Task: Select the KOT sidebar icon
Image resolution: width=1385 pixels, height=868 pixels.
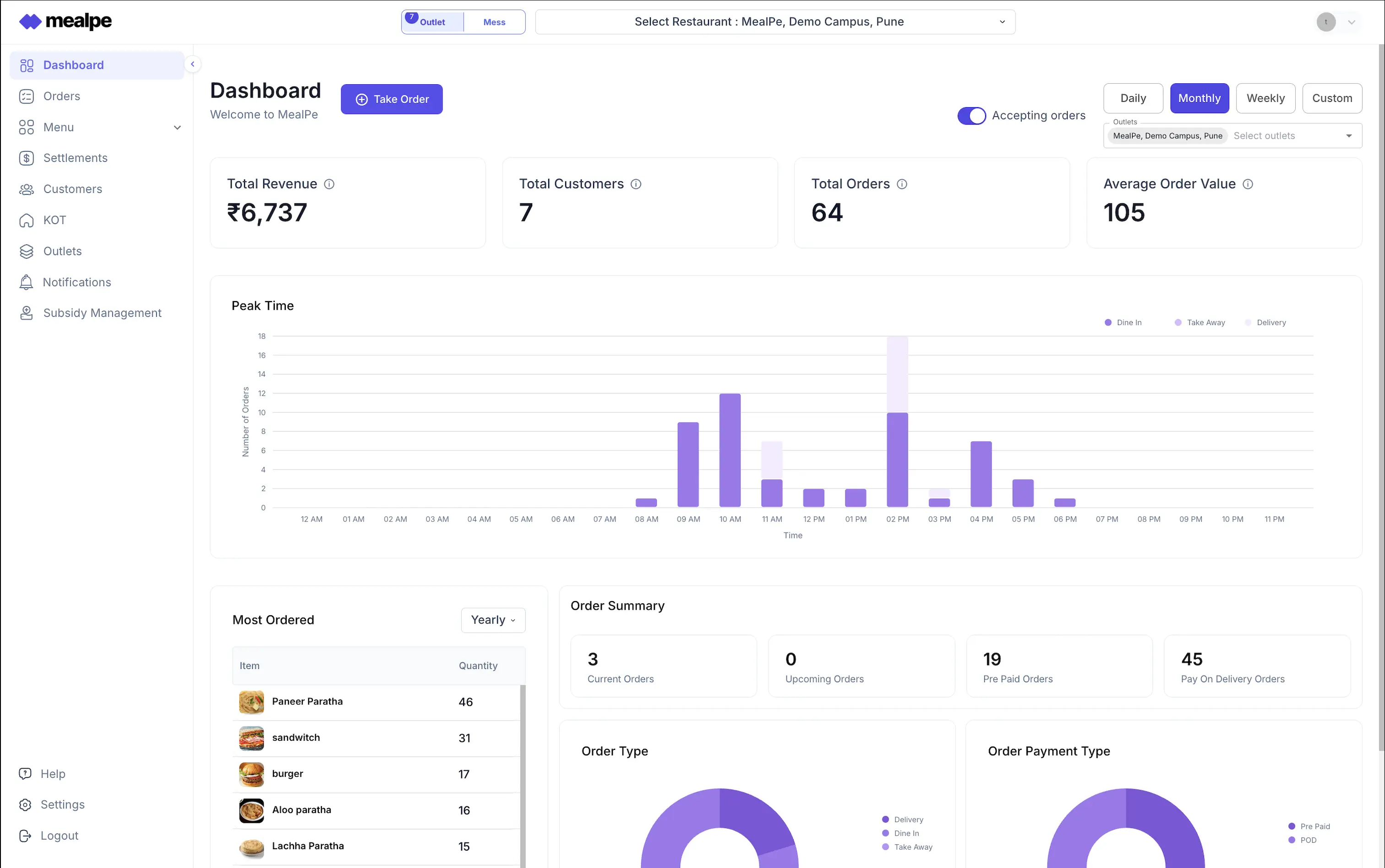Action: [x=27, y=220]
